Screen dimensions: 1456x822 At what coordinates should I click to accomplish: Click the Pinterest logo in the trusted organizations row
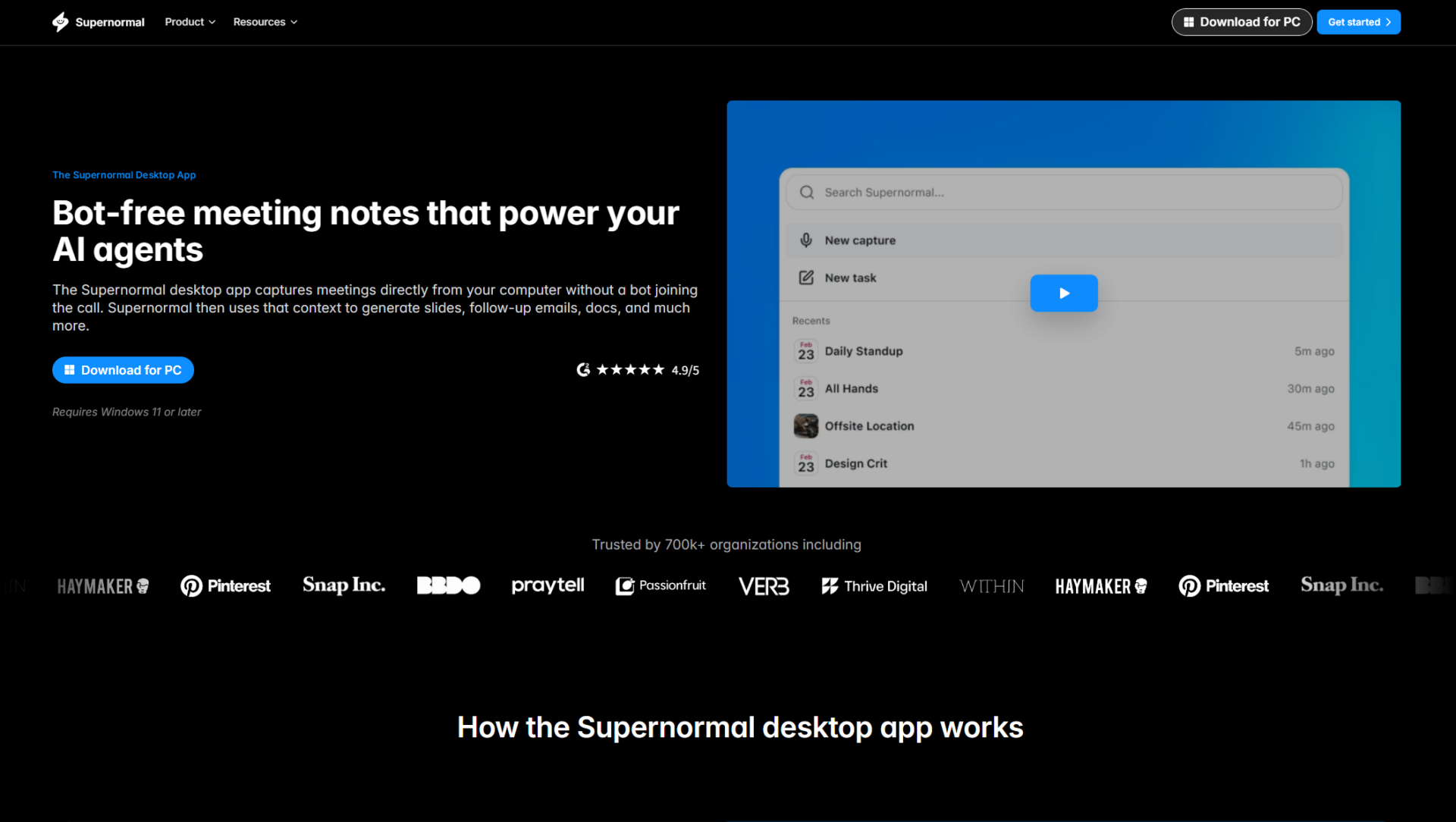tap(224, 585)
